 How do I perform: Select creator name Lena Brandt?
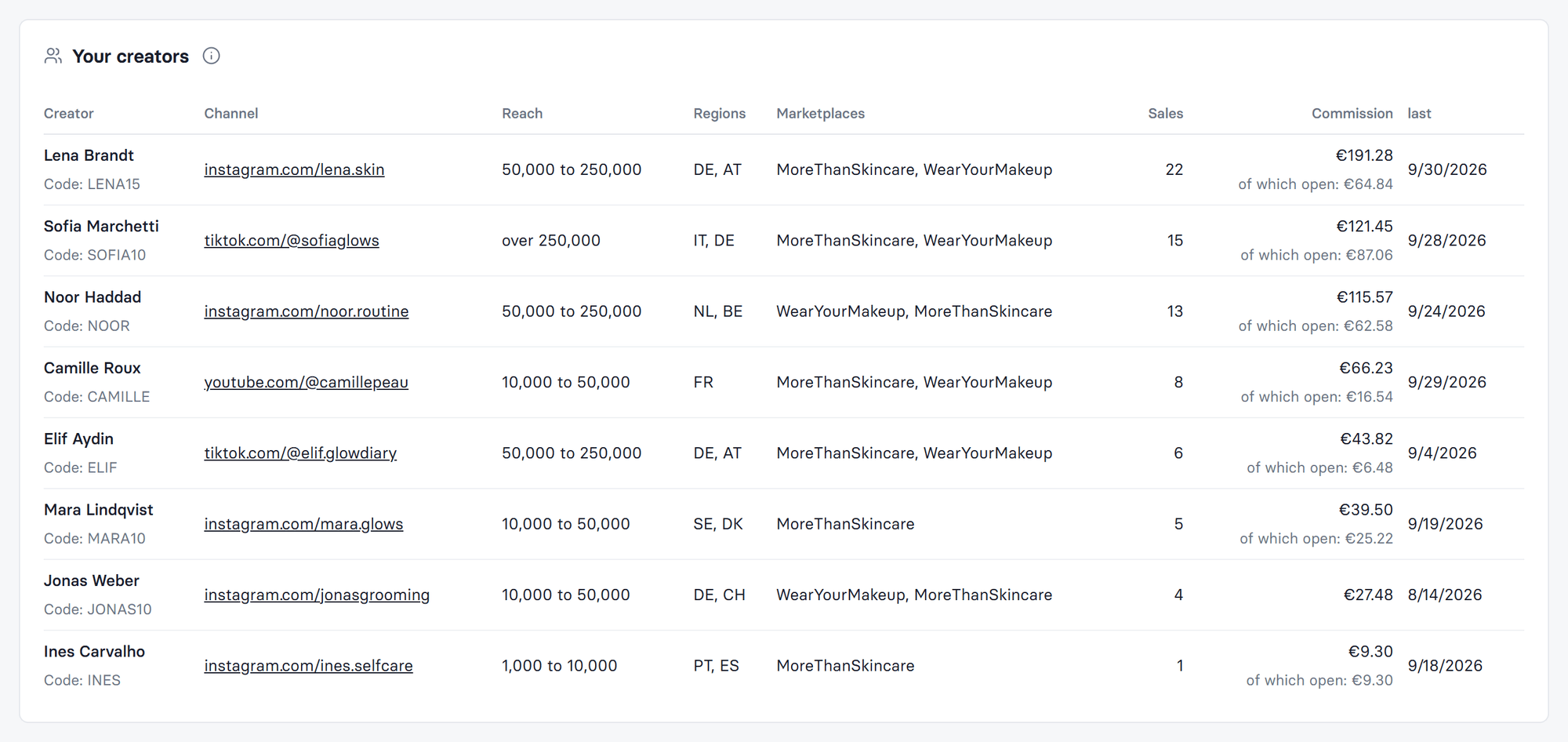pyautogui.click(x=89, y=155)
